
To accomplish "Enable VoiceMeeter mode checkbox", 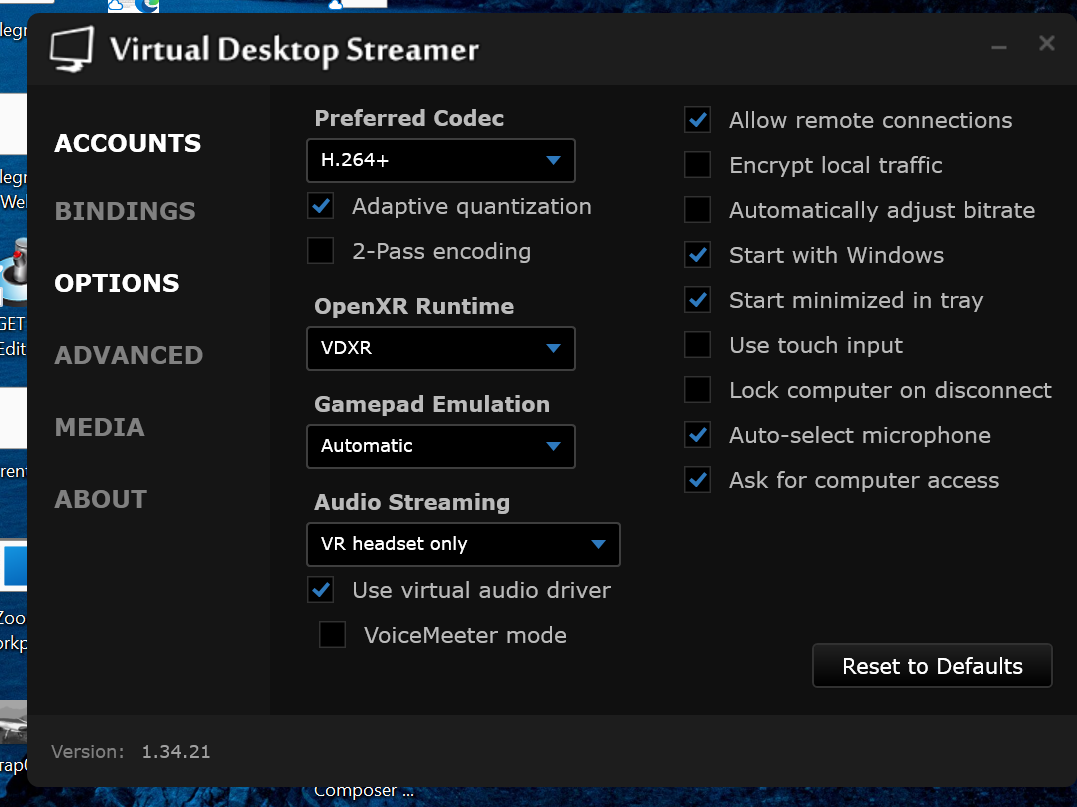I will click(x=332, y=635).
